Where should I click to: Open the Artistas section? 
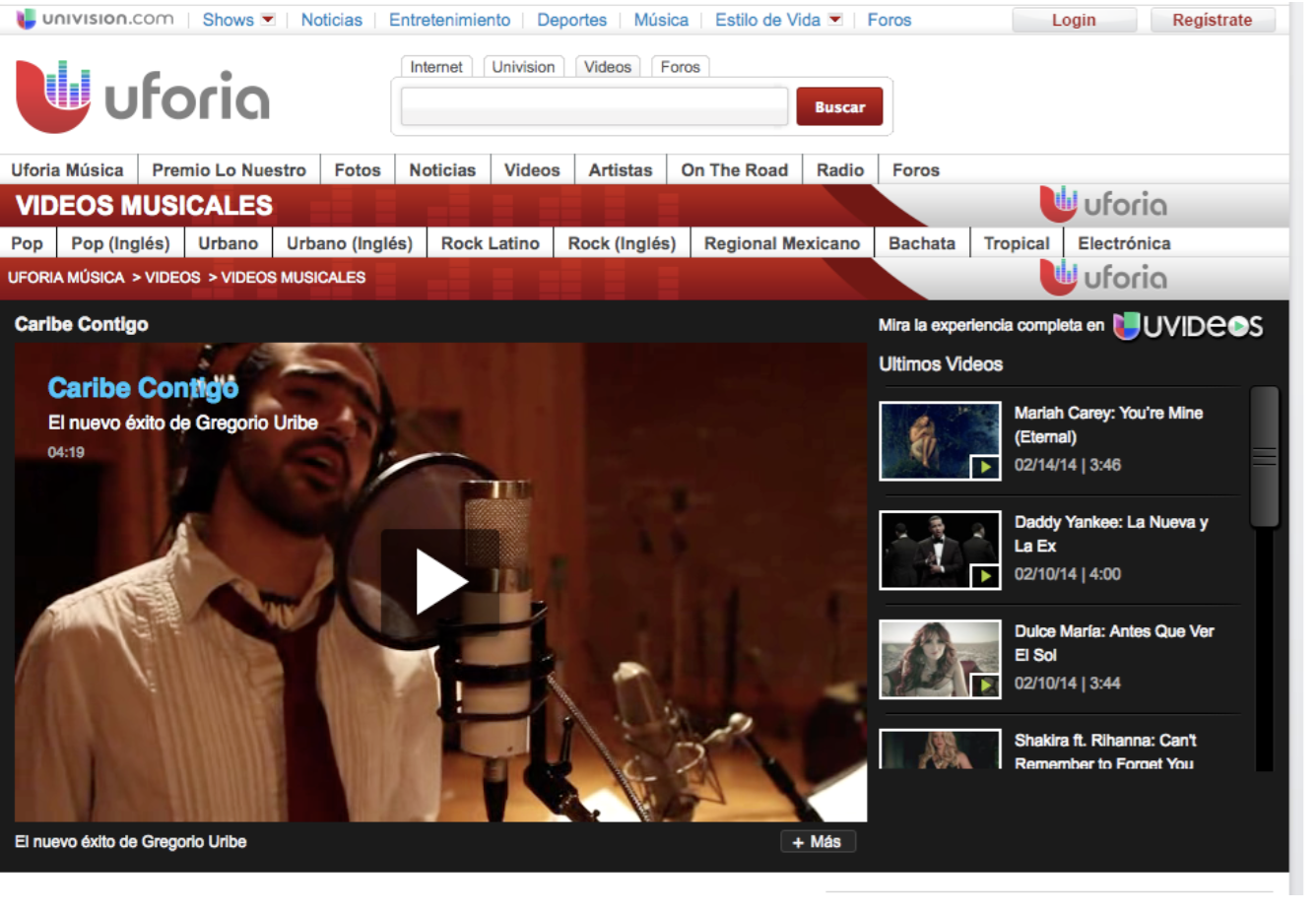pos(620,169)
